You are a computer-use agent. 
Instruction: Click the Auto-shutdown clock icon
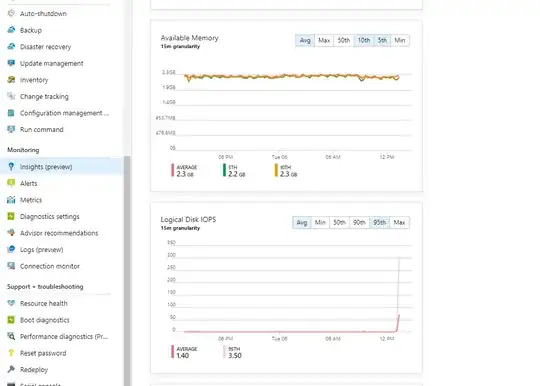click(x=11, y=13)
